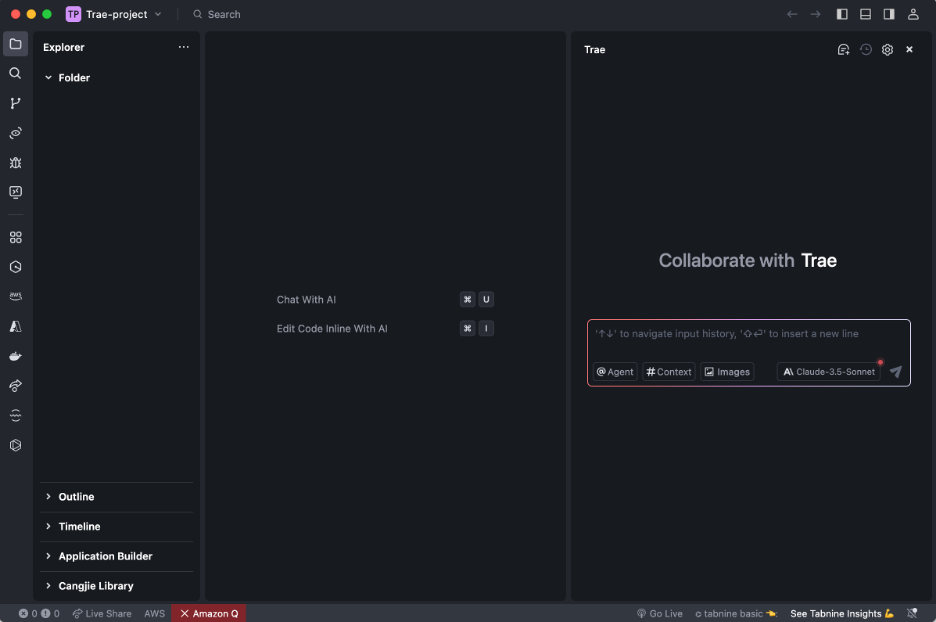
Task: Toggle the Go Live server in status bar
Action: pos(660,613)
